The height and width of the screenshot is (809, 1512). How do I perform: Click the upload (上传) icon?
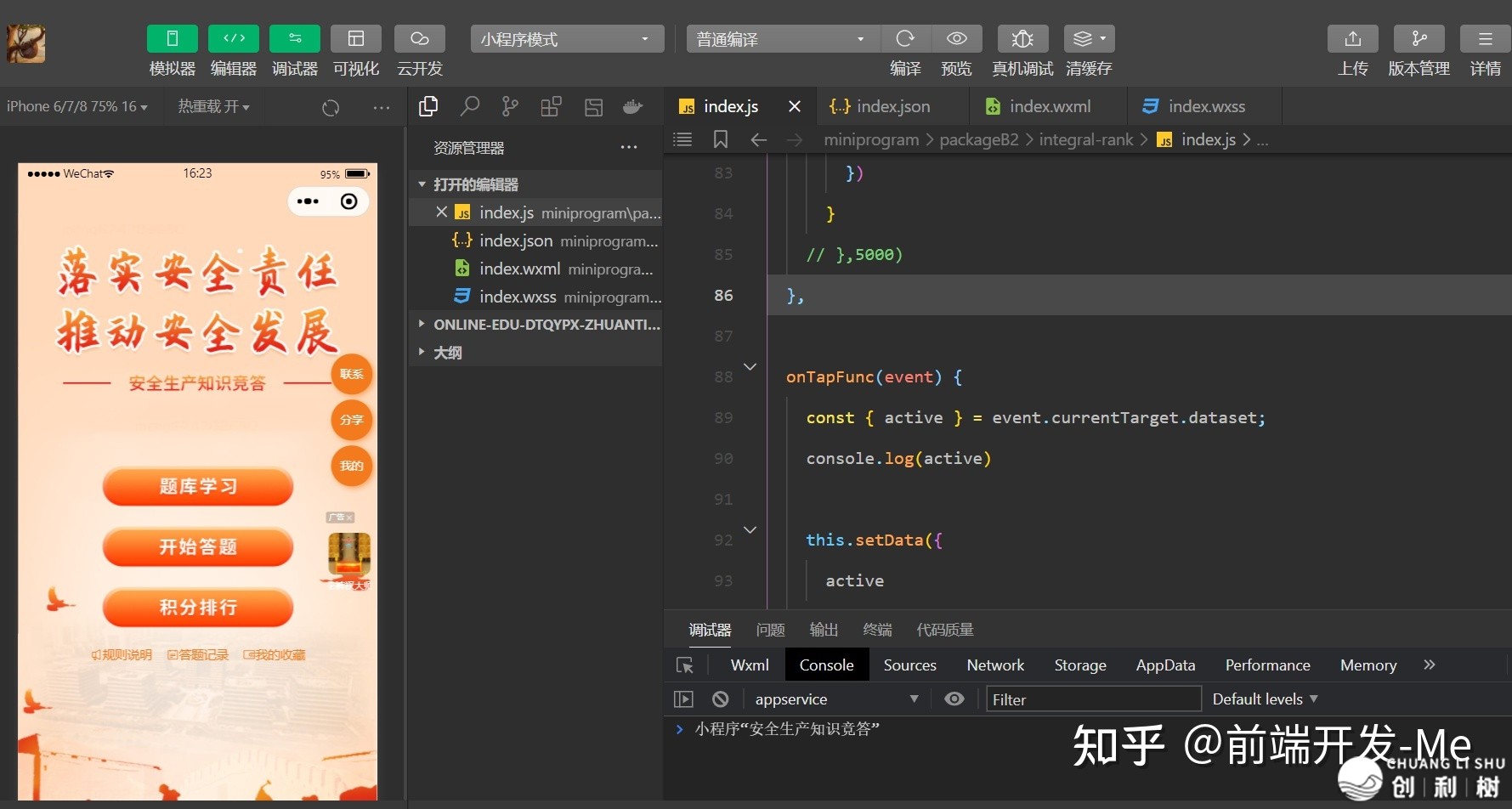(1353, 39)
